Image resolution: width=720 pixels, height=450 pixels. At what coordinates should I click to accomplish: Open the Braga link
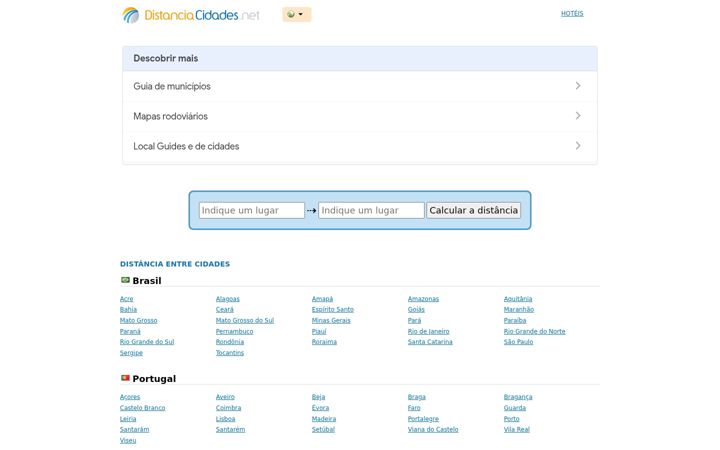pos(416,397)
